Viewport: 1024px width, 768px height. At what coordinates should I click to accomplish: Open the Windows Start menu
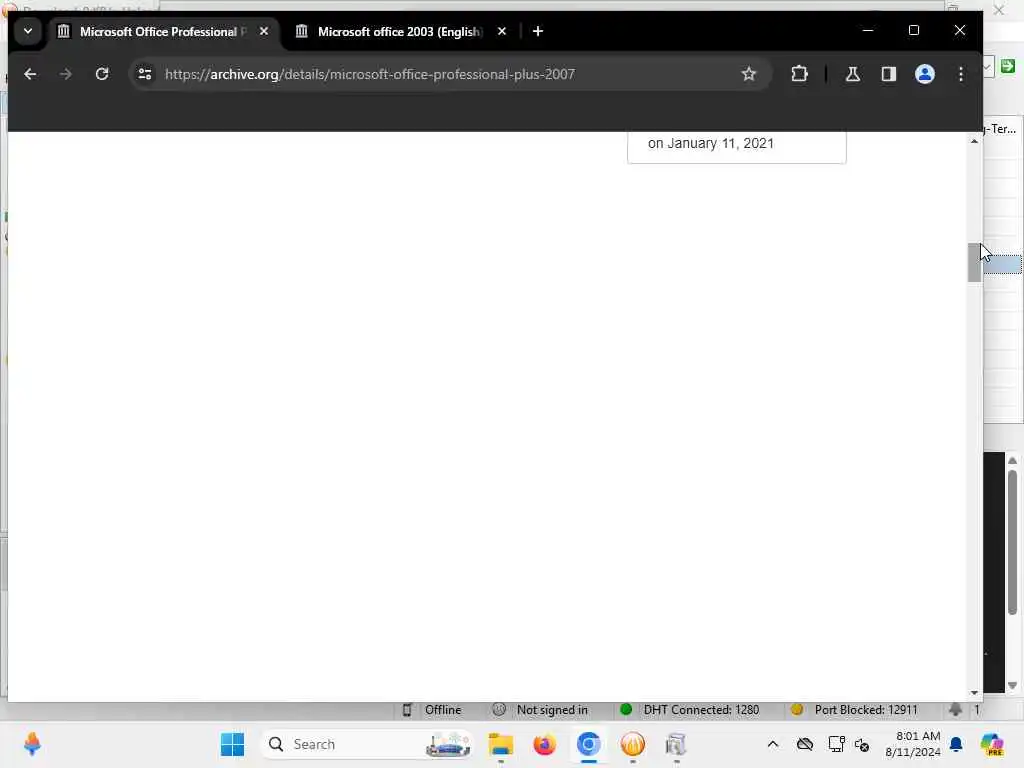[x=232, y=744]
